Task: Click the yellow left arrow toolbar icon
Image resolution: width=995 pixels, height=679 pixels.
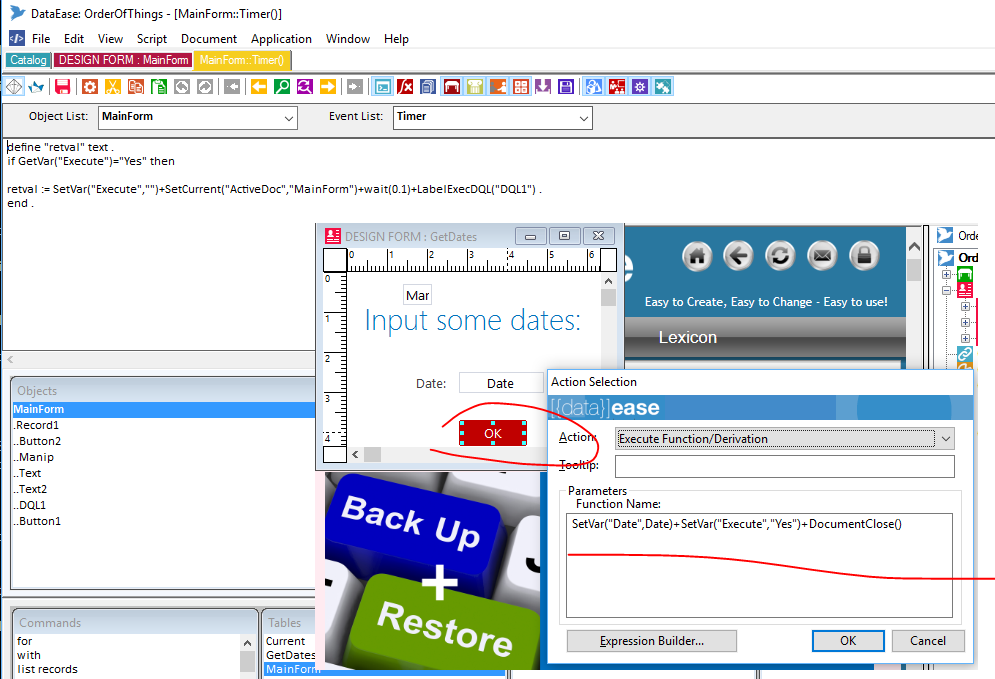Action: coord(259,87)
